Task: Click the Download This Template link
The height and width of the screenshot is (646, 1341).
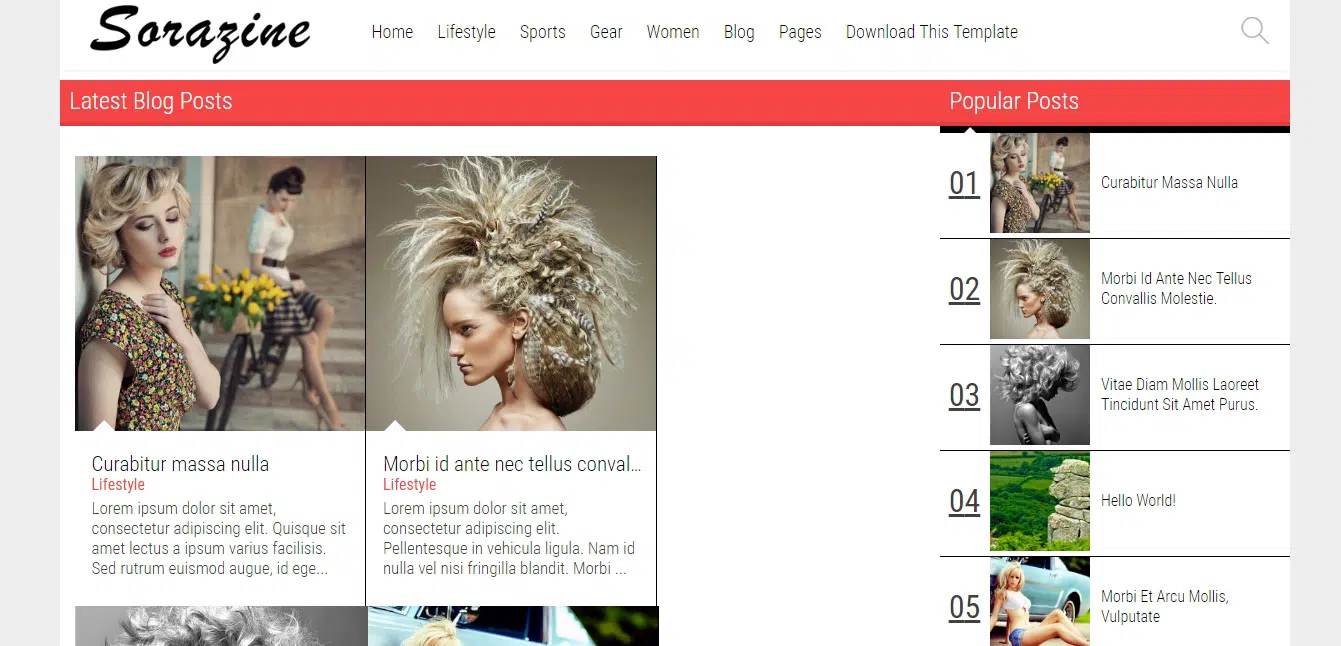Action: (x=931, y=32)
